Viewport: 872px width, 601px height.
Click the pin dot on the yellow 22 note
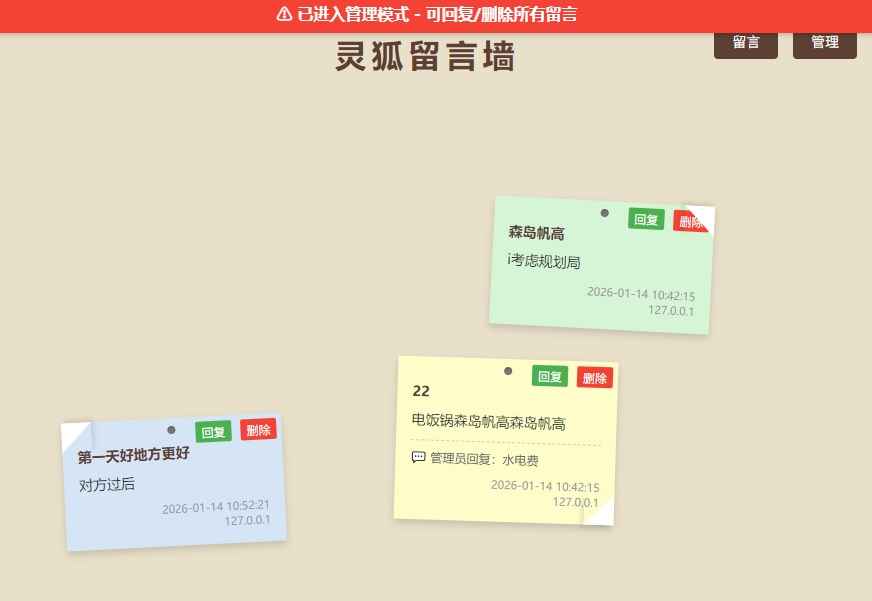click(508, 370)
